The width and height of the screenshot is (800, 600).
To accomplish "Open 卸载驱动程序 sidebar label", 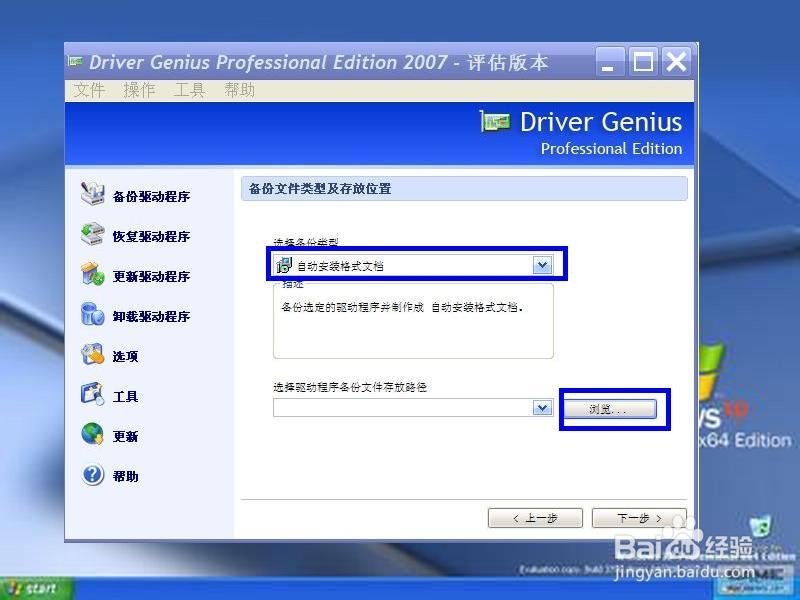I will [x=151, y=317].
